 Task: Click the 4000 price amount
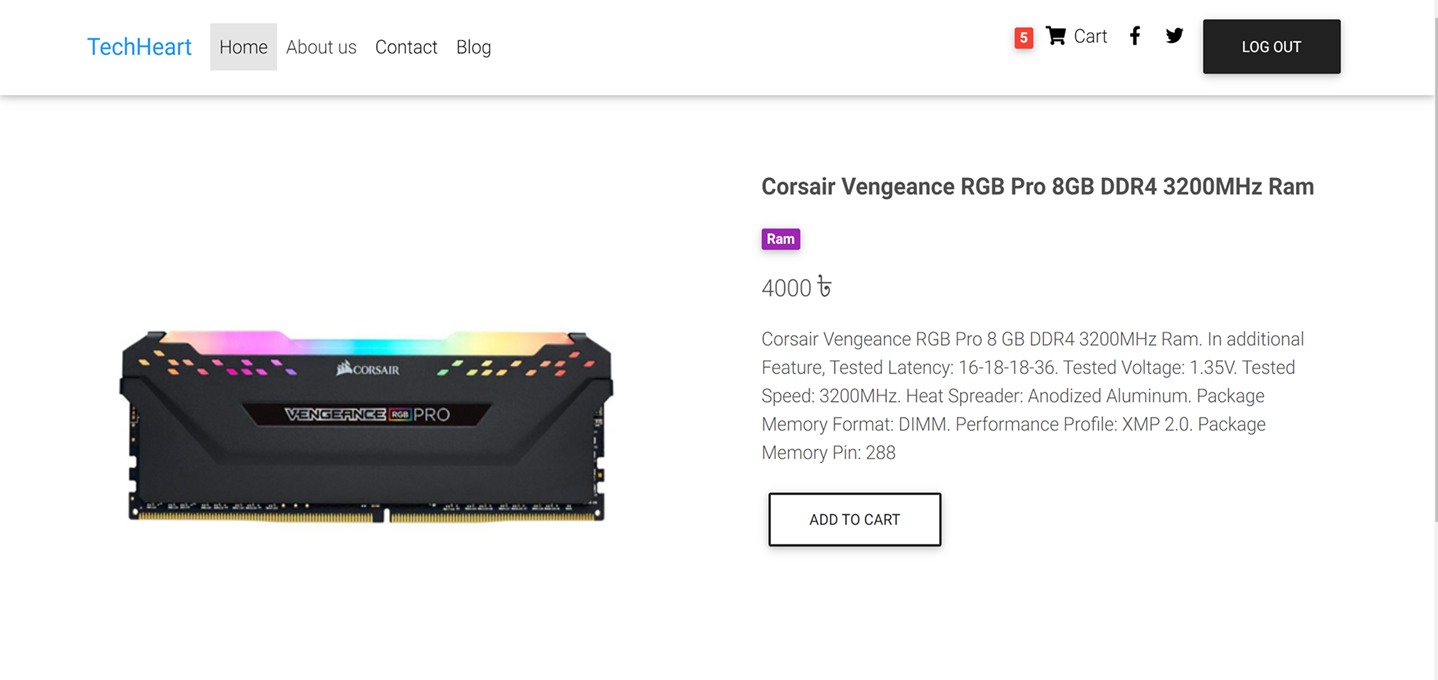pos(786,288)
